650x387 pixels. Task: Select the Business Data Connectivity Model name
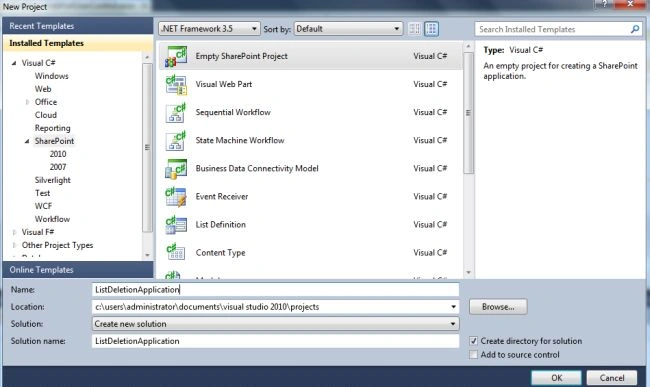[x=257, y=169]
